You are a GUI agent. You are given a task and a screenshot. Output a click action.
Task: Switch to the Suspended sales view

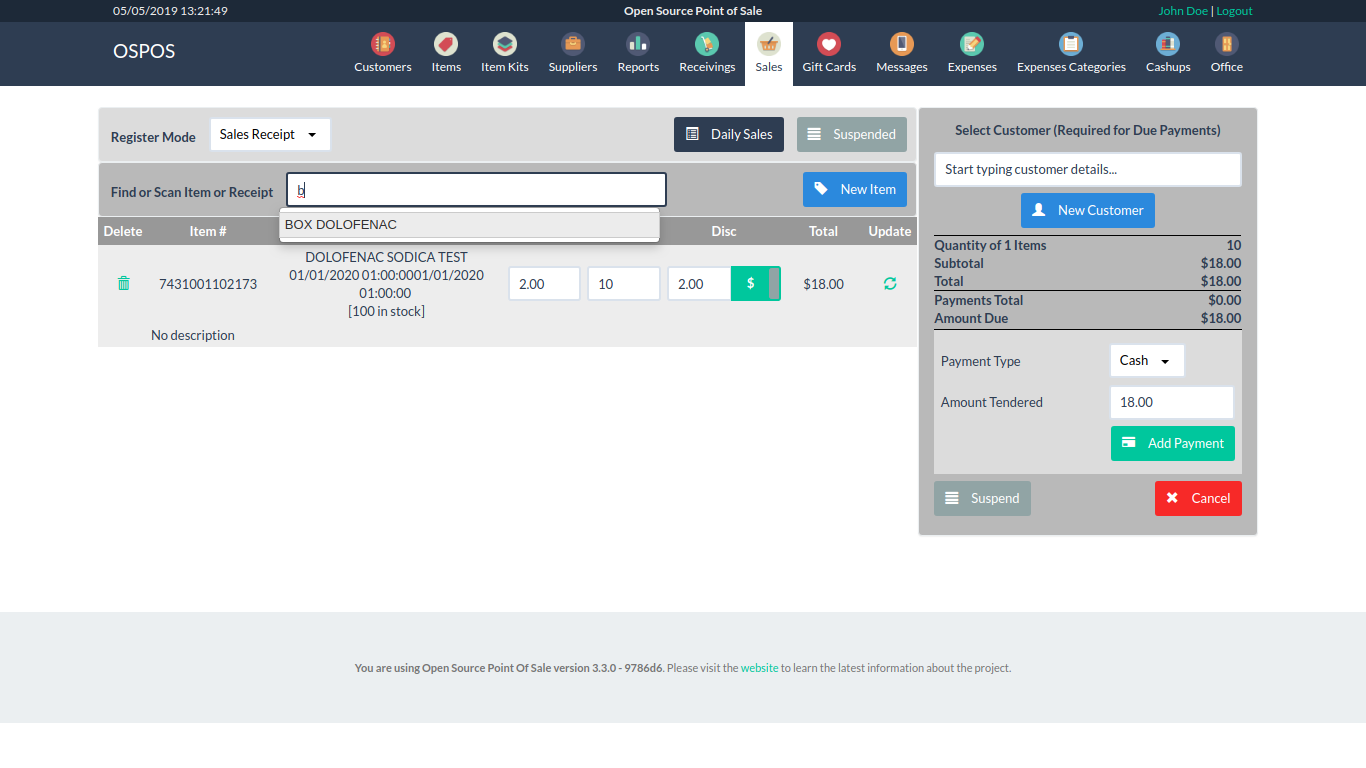coord(852,134)
